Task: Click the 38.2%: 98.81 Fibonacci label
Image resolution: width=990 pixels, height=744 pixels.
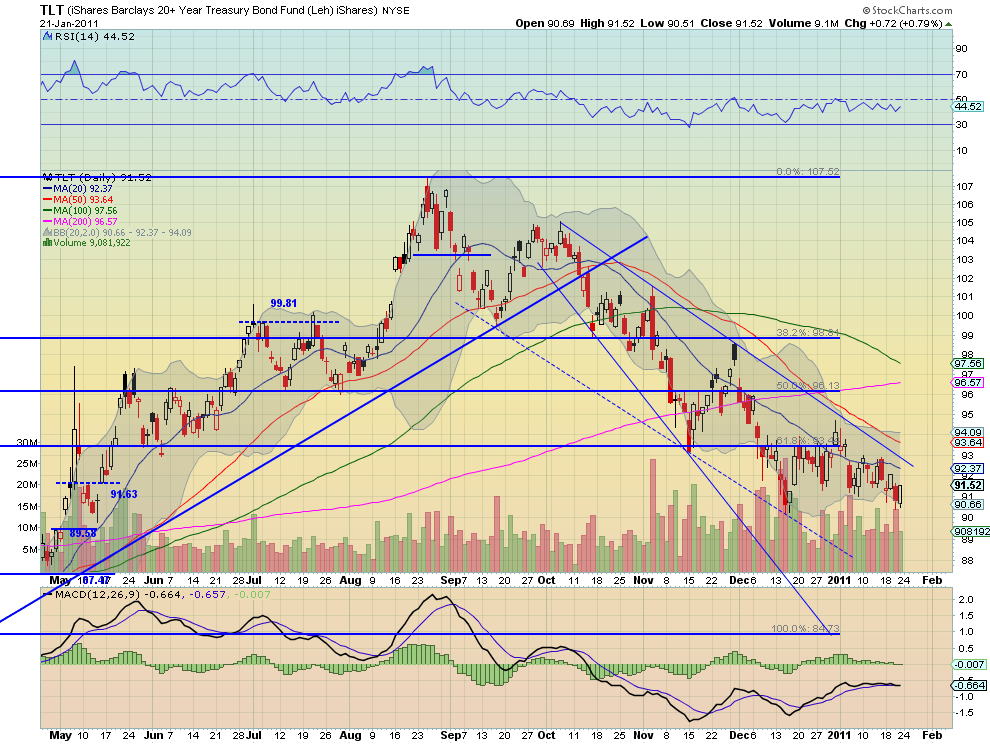Action: [808, 332]
